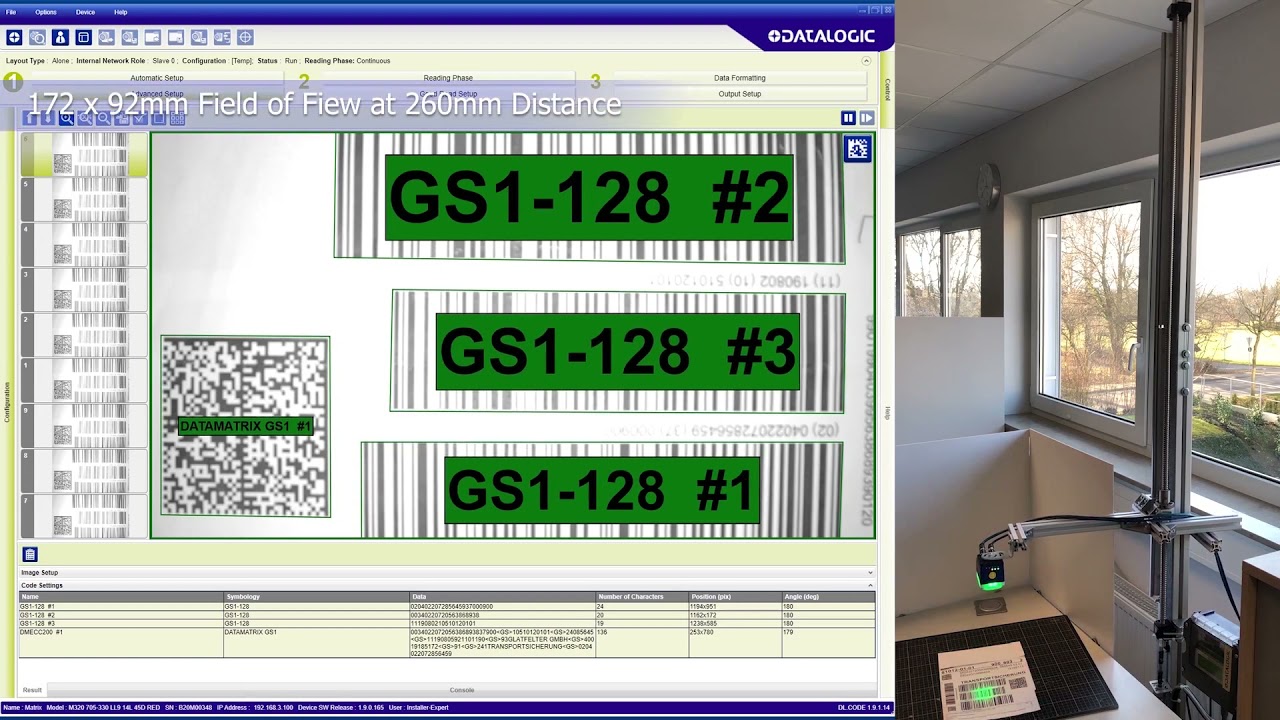
Task: Click the Angle (deg) column header
Action: [828, 597]
